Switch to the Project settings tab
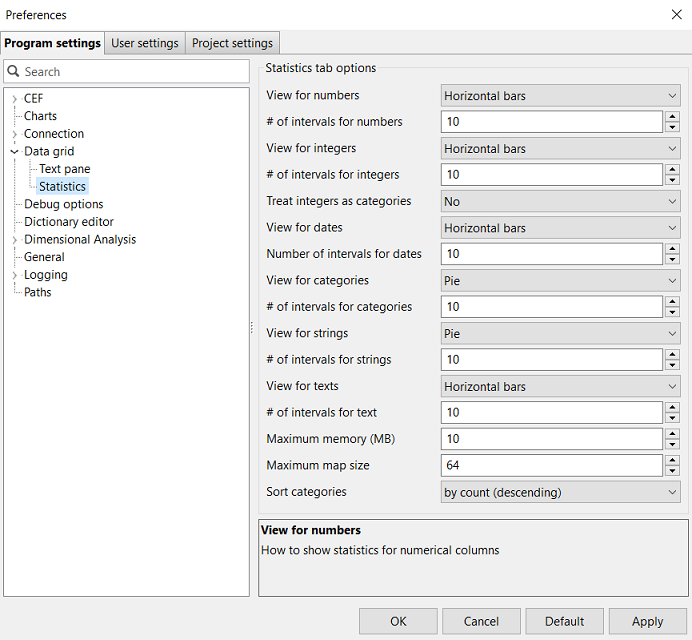 pyautogui.click(x=233, y=43)
